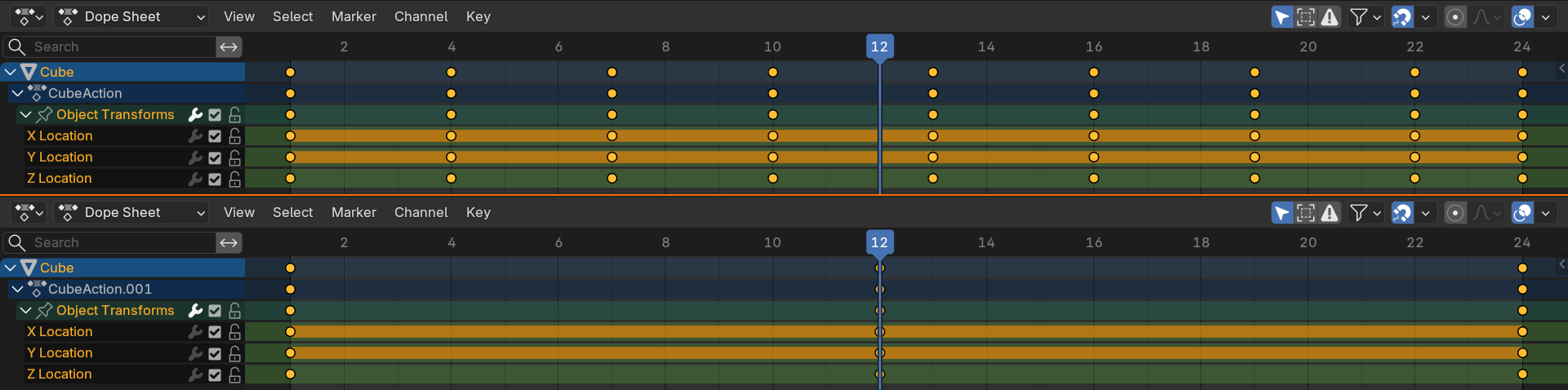Viewport: 1568px width, 390px height.
Task: Enable proportional editing in CubeAction.001 editor
Action: 1455,212
